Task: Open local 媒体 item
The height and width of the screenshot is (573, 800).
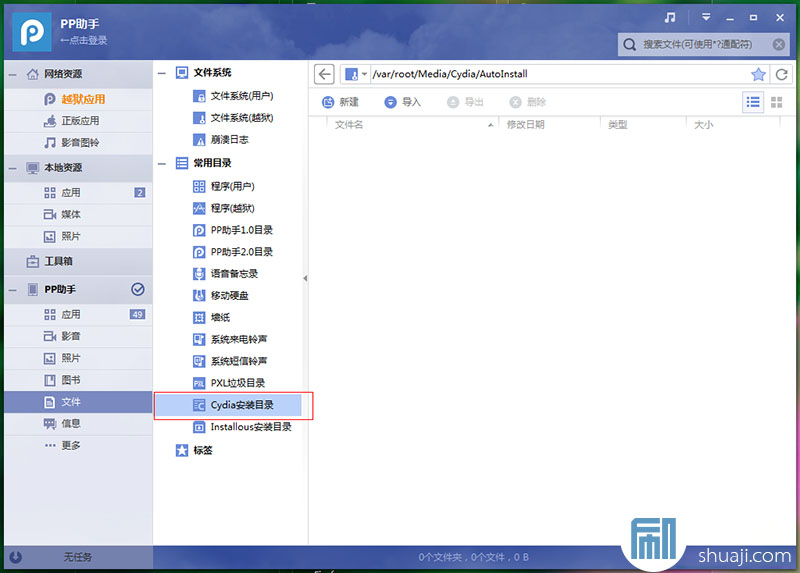Action: [78, 215]
